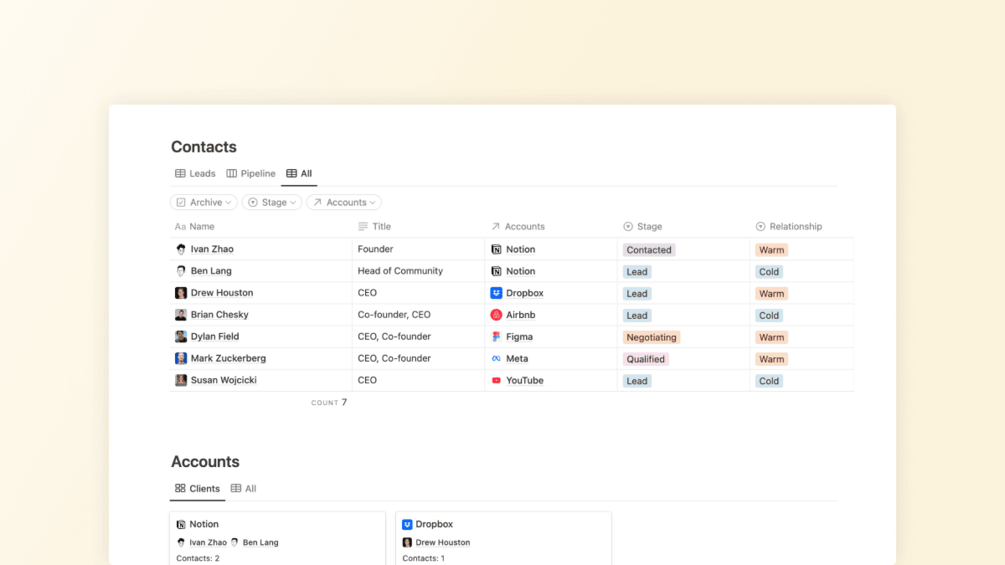
Task: Open the Dylan Field contact page
Action: [x=215, y=336]
